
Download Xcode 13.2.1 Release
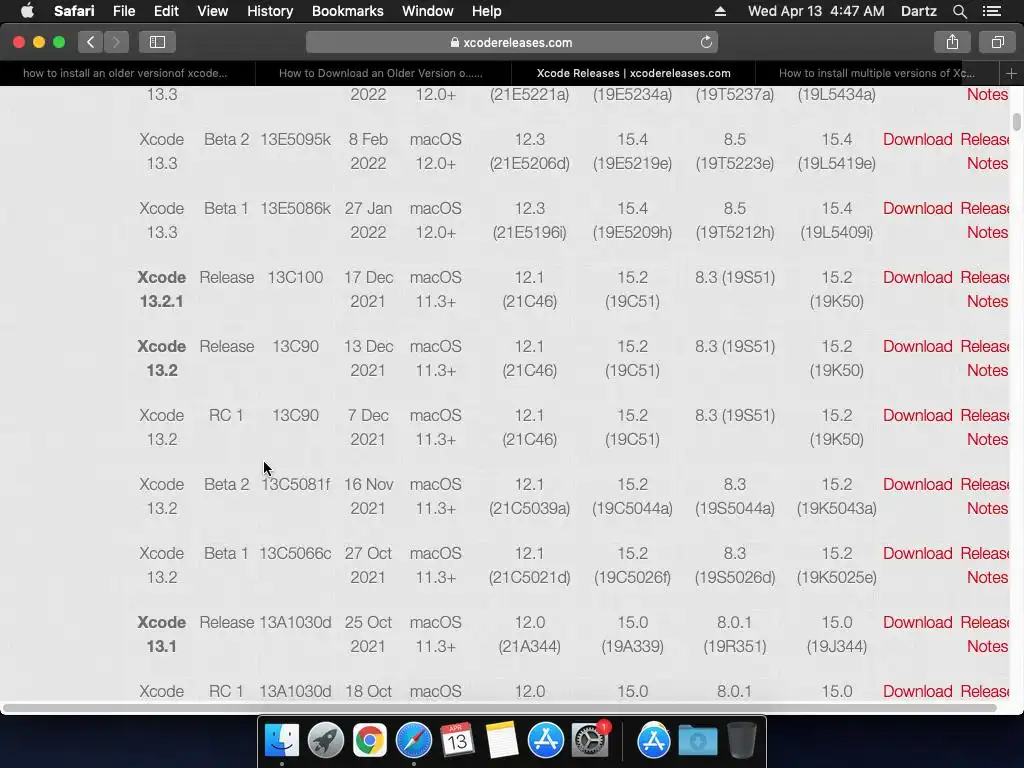pyautogui.click(x=918, y=278)
